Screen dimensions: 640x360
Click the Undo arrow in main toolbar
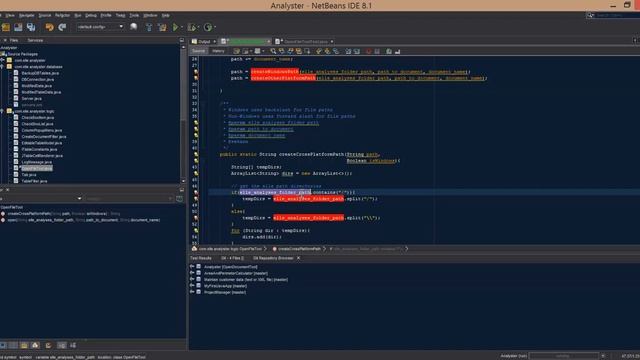click(49, 27)
